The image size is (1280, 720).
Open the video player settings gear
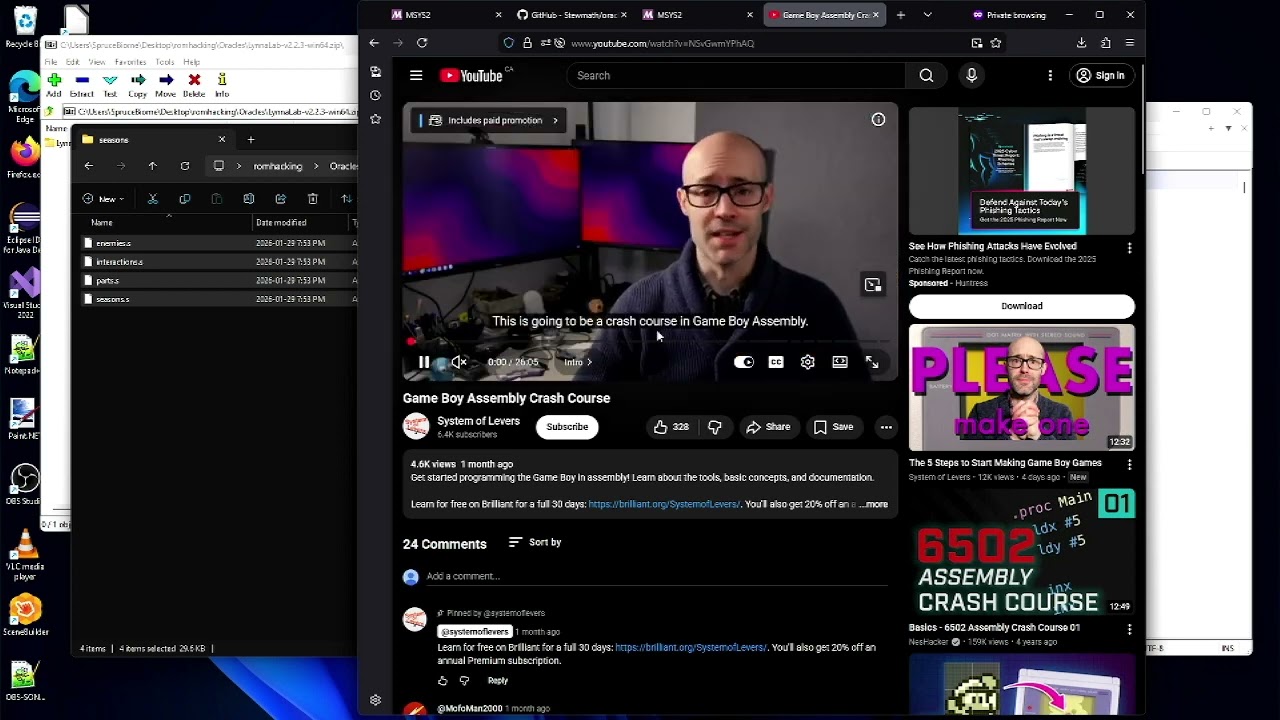click(x=808, y=362)
